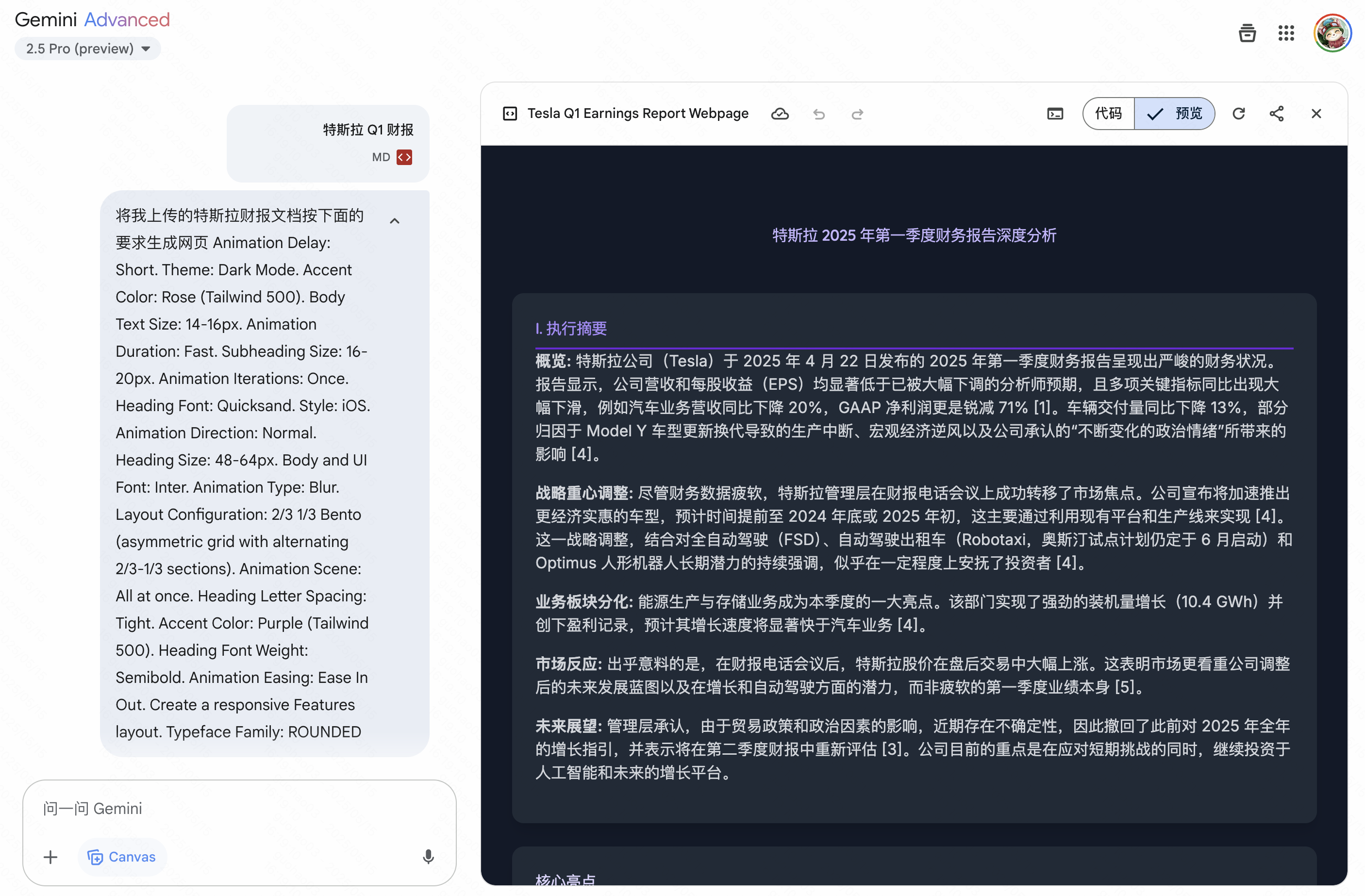
Task: Switch to the 预览 tab
Action: [x=1175, y=114]
